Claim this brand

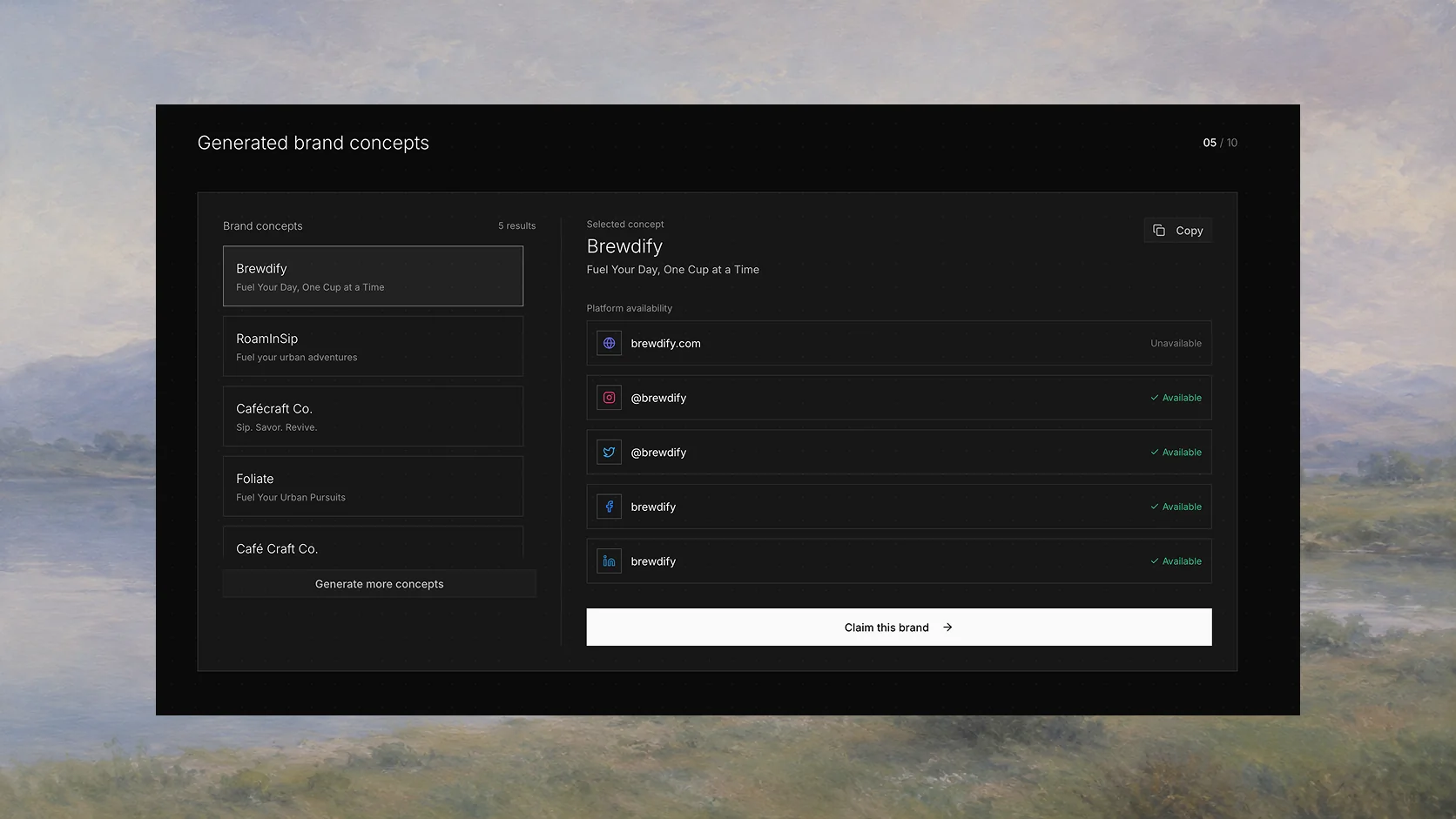point(899,628)
